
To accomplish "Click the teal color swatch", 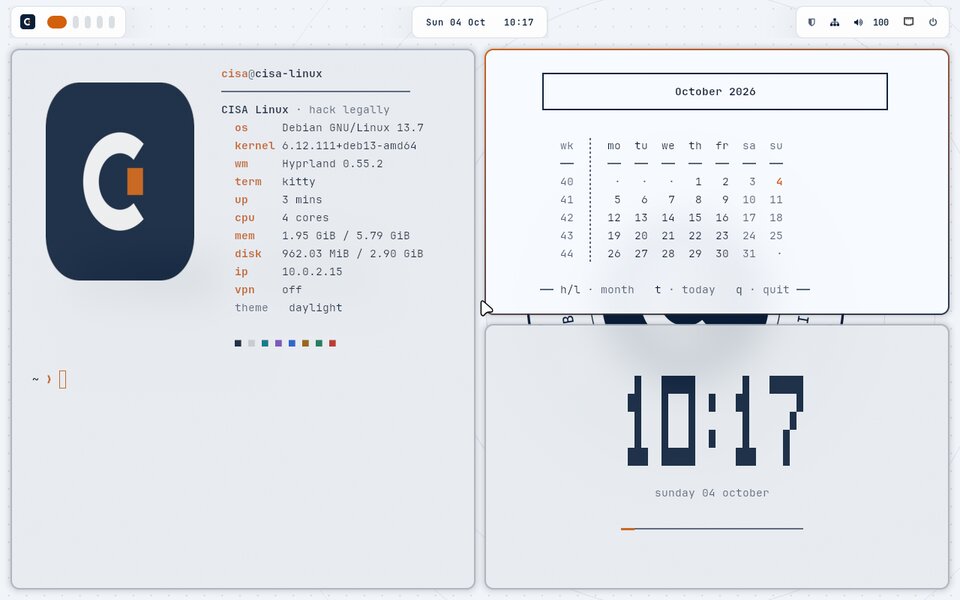I will [264, 343].
